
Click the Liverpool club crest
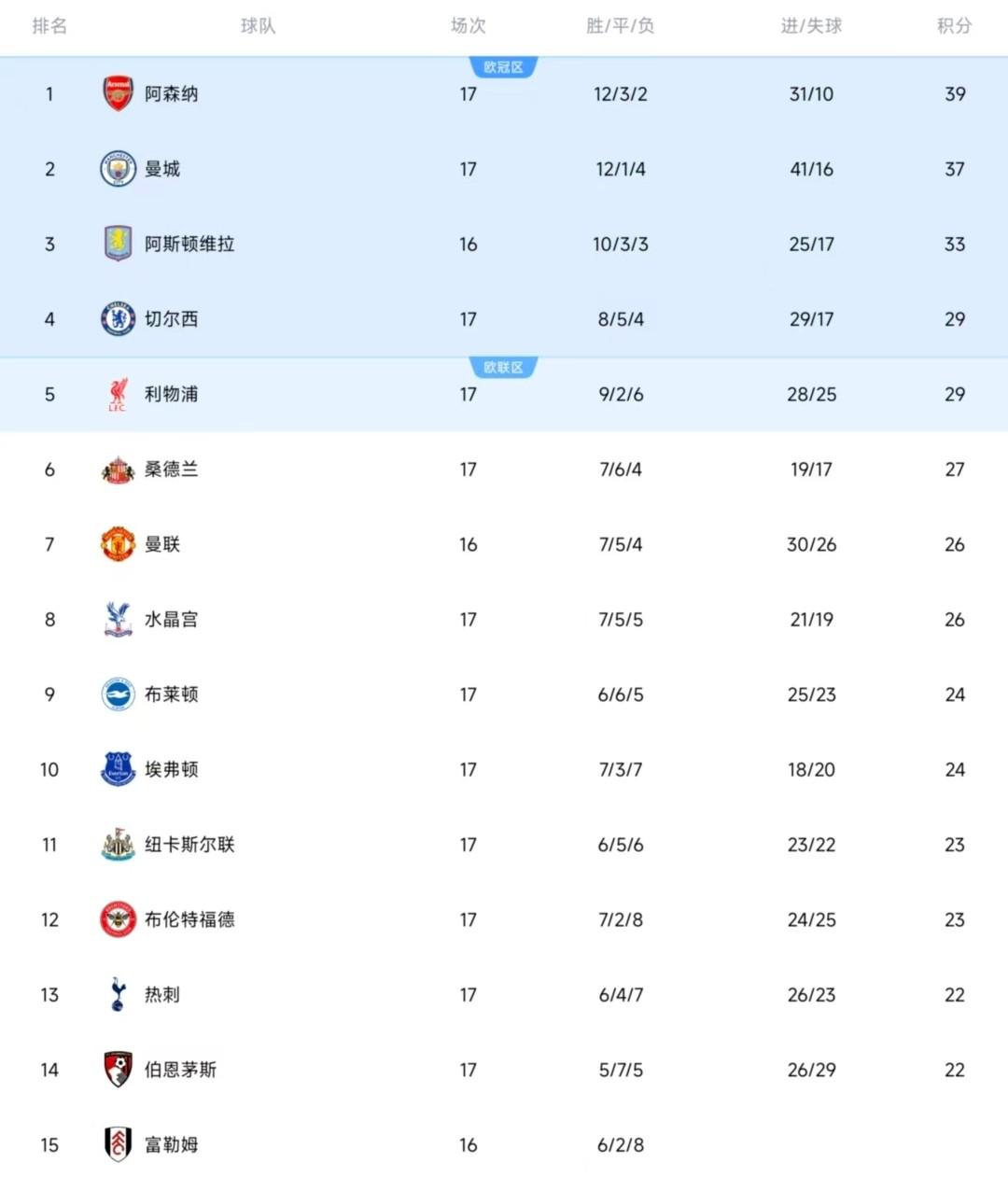click(x=118, y=395)
